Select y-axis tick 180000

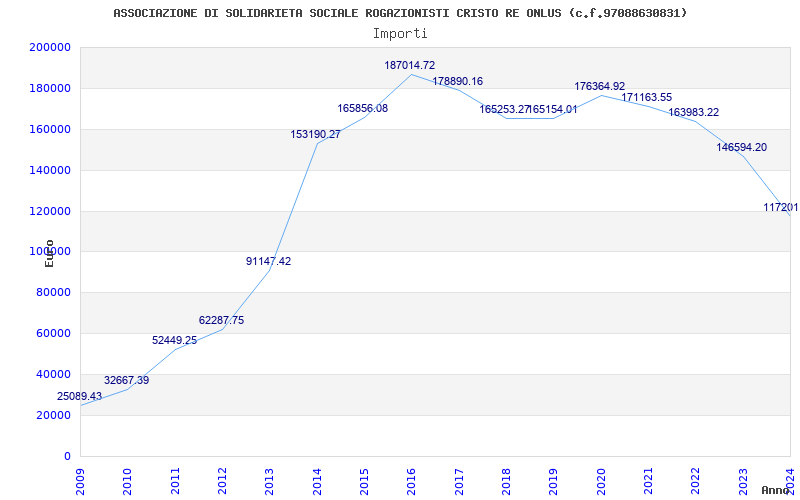50,88
